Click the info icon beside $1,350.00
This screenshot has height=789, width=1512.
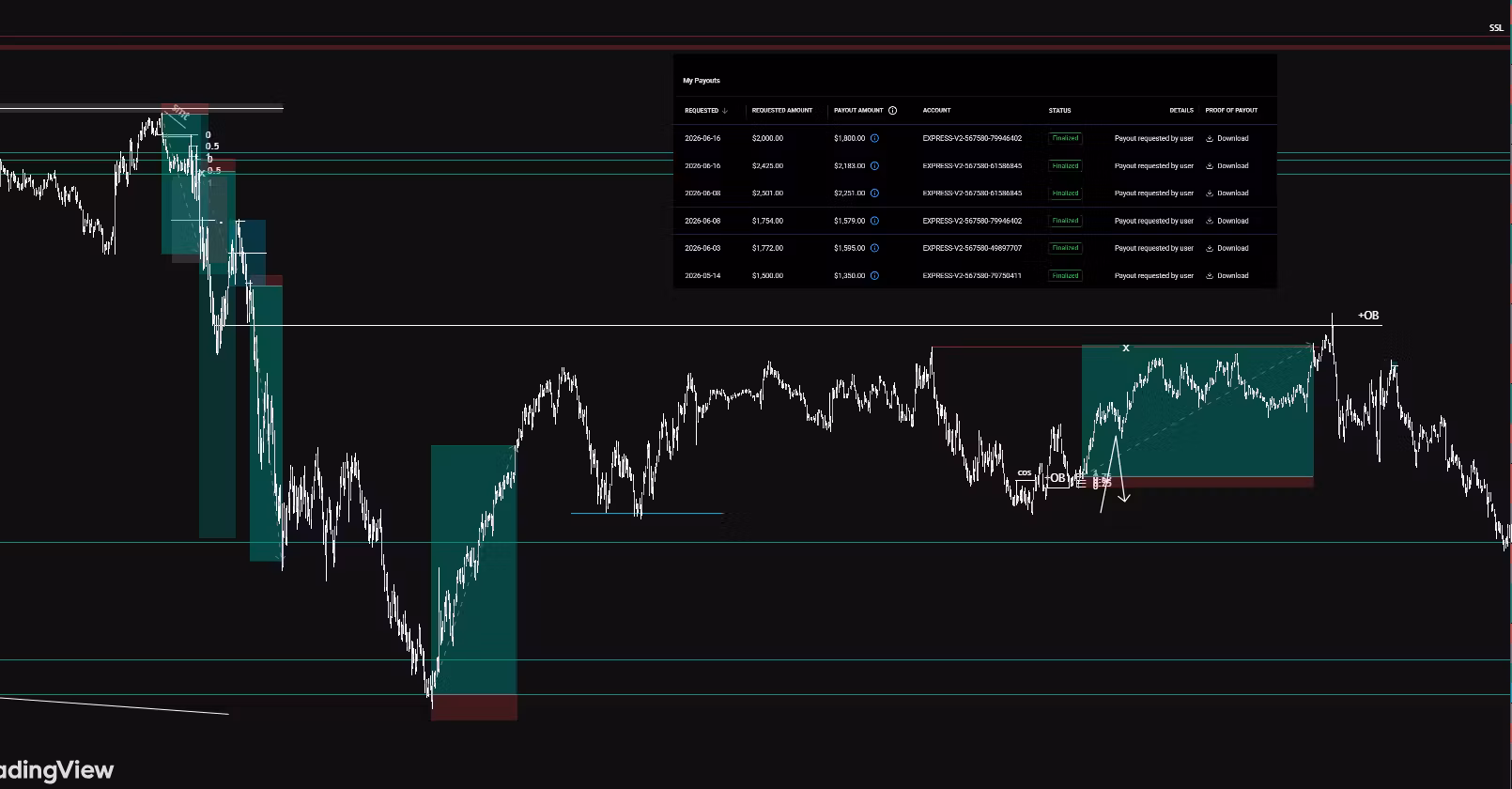[874, 276]
